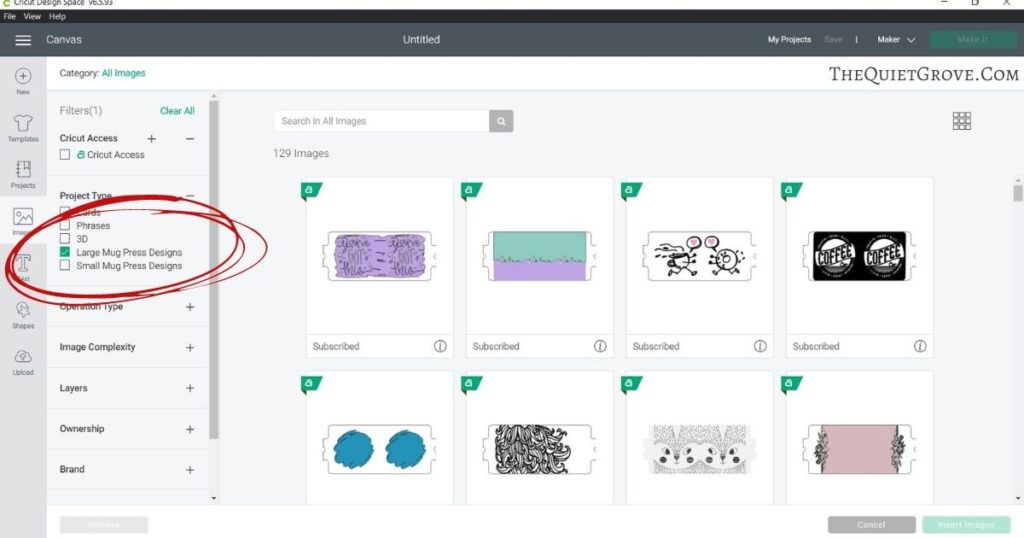Image resolution: width=1024 pixels, height=538 pixels.
Task: Open the File menu
Action: [9, 16]
